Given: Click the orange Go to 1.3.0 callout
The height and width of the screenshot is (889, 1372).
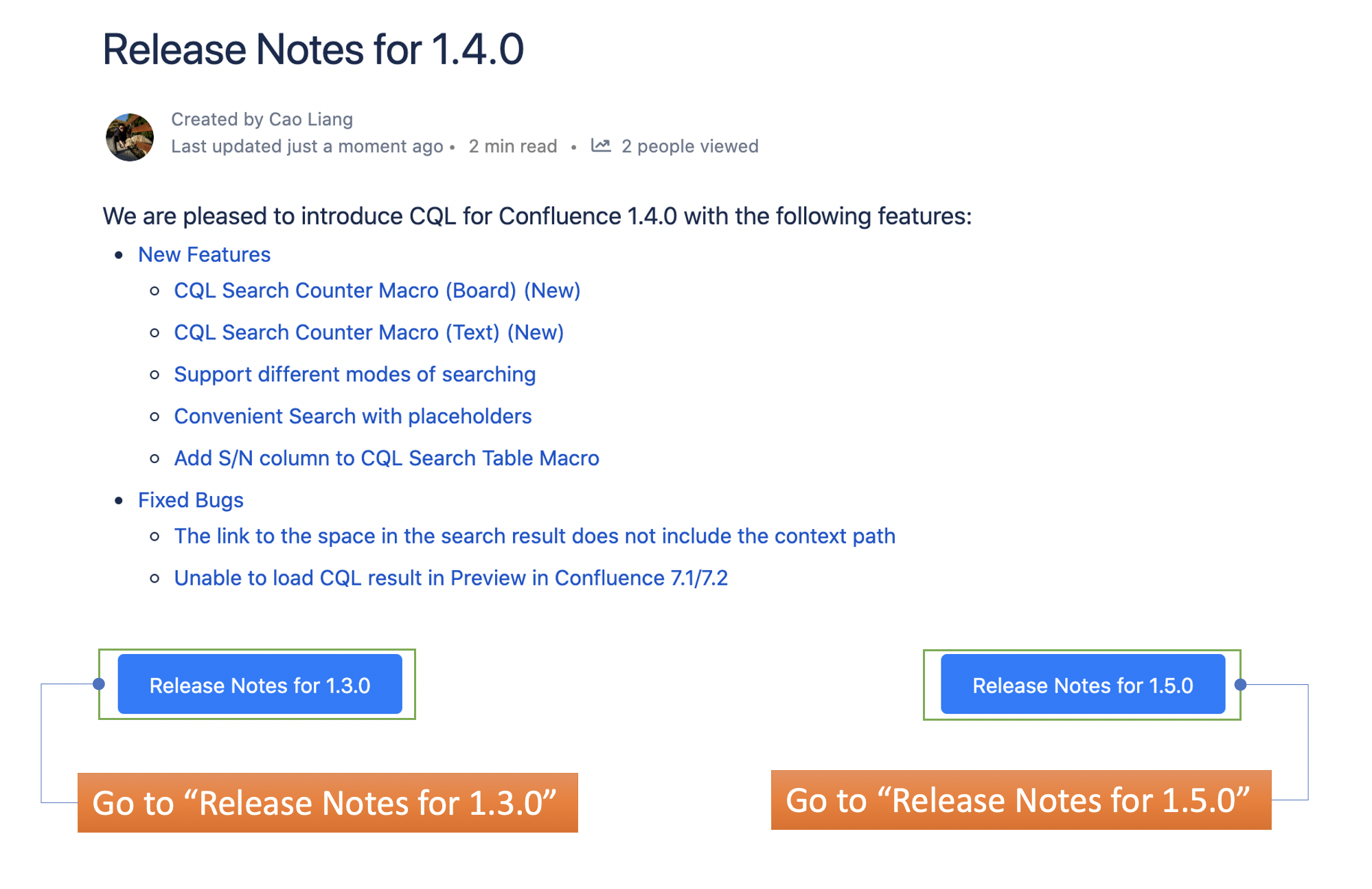Looking at the screenshot, I should click(328, 802).
